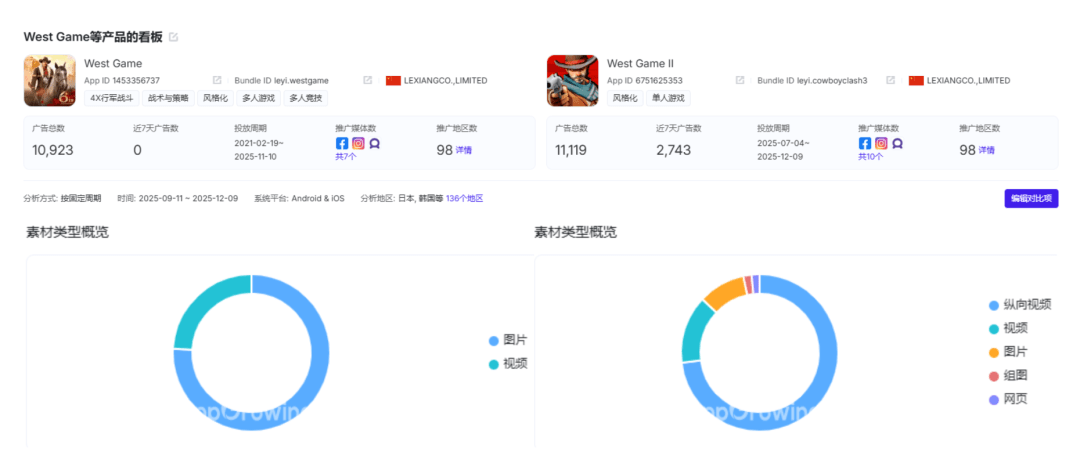Open the West Game II app icon thumbnail
The image size is (1080, 470).
572,81
